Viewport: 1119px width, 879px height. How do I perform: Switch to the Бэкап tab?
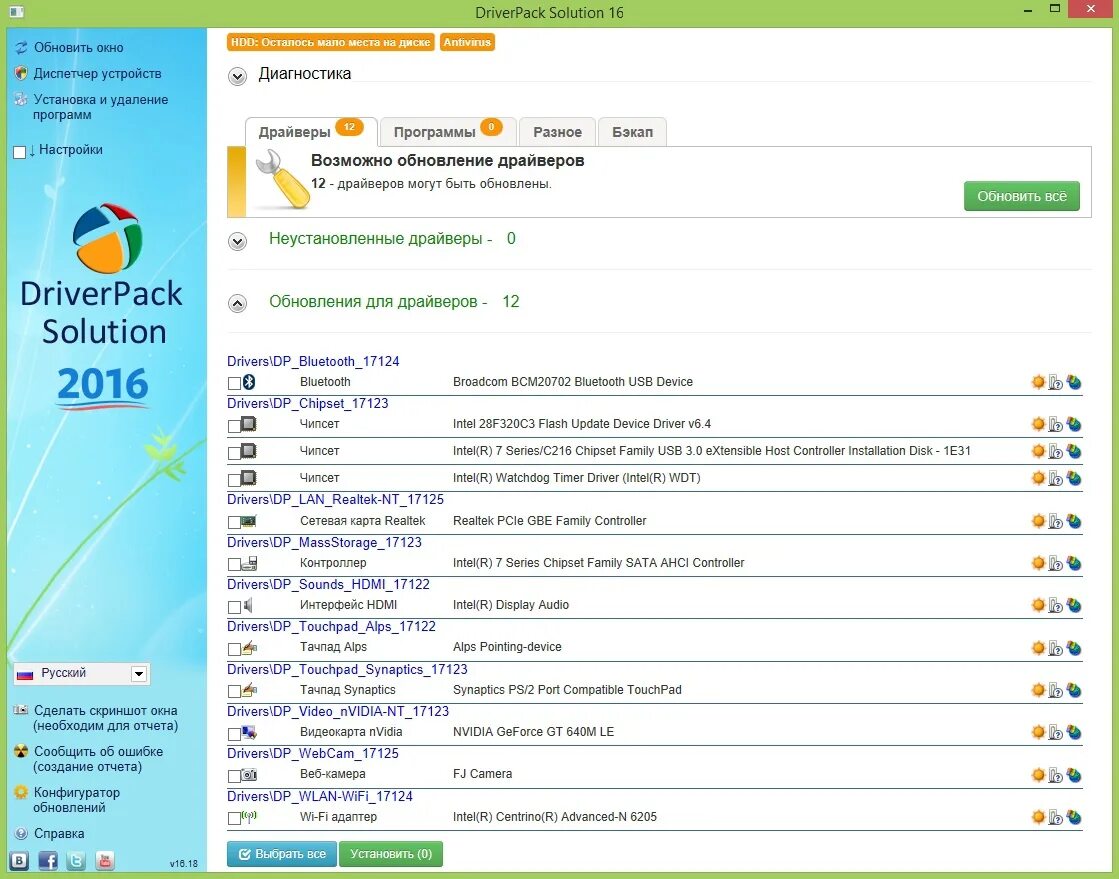pos(632,132)
